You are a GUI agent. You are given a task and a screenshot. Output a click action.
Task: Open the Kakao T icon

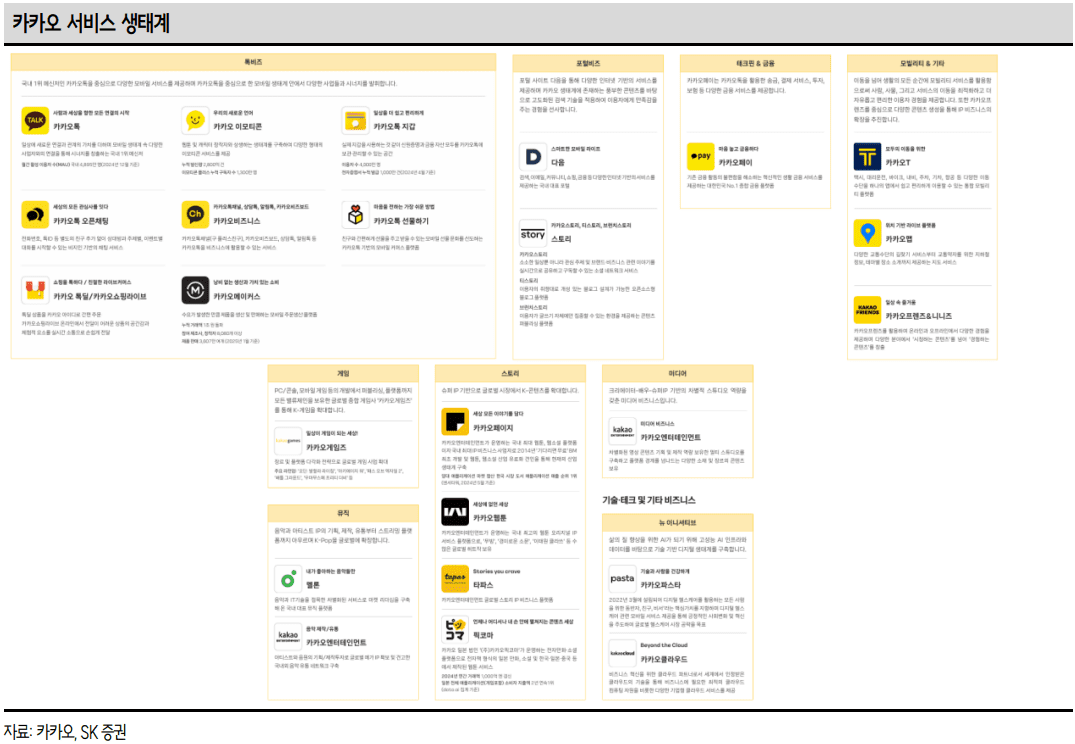tap(867, 155)
